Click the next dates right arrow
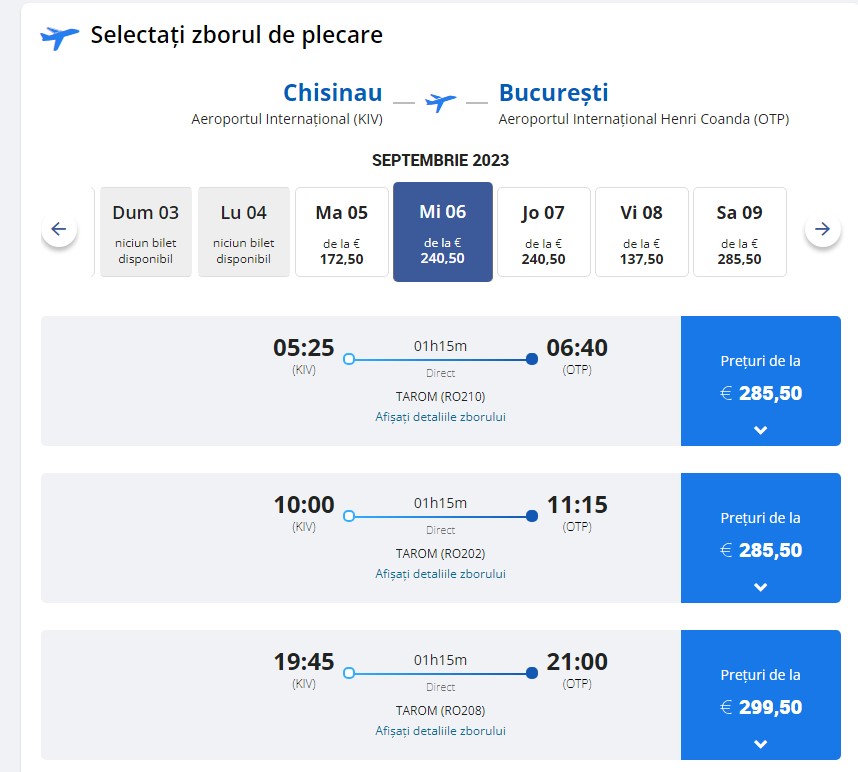The image size is (858, 772). [822, 230]
